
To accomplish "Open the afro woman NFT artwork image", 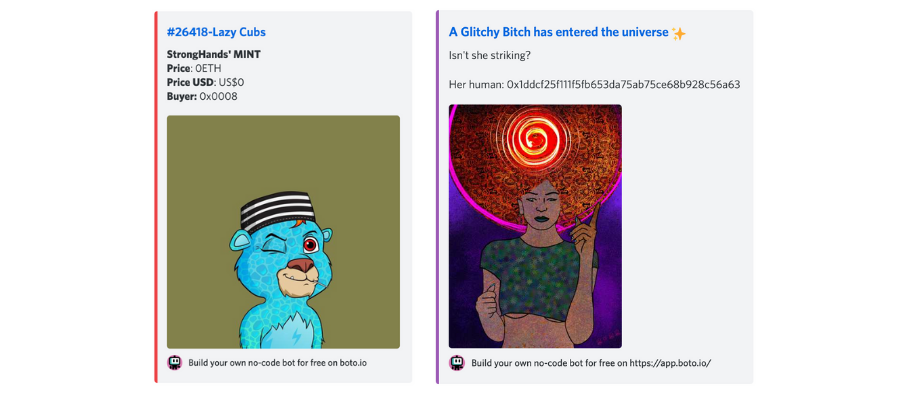I will [535, 226].
